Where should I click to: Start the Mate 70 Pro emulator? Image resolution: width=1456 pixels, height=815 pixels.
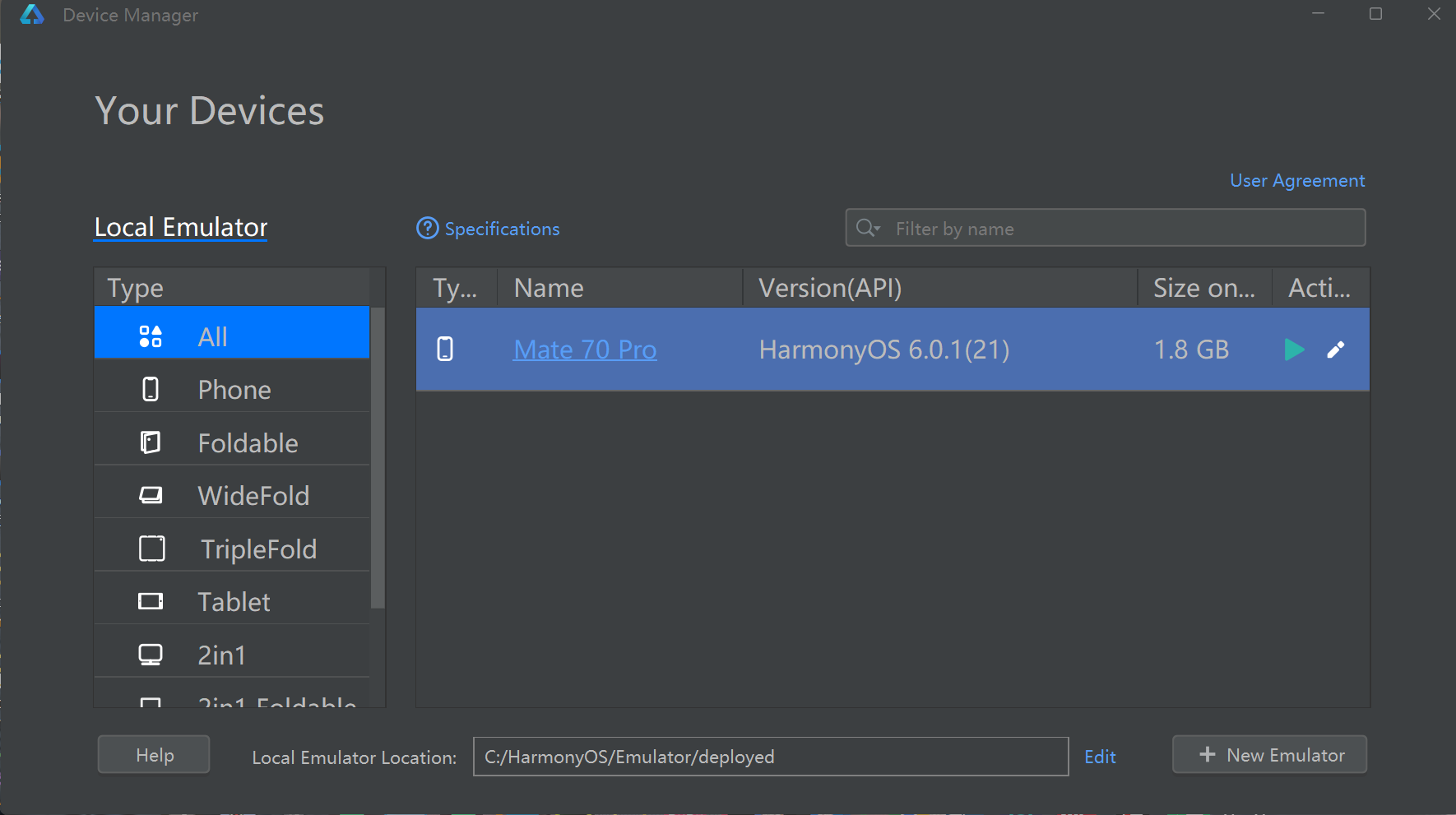[1294, 350]
